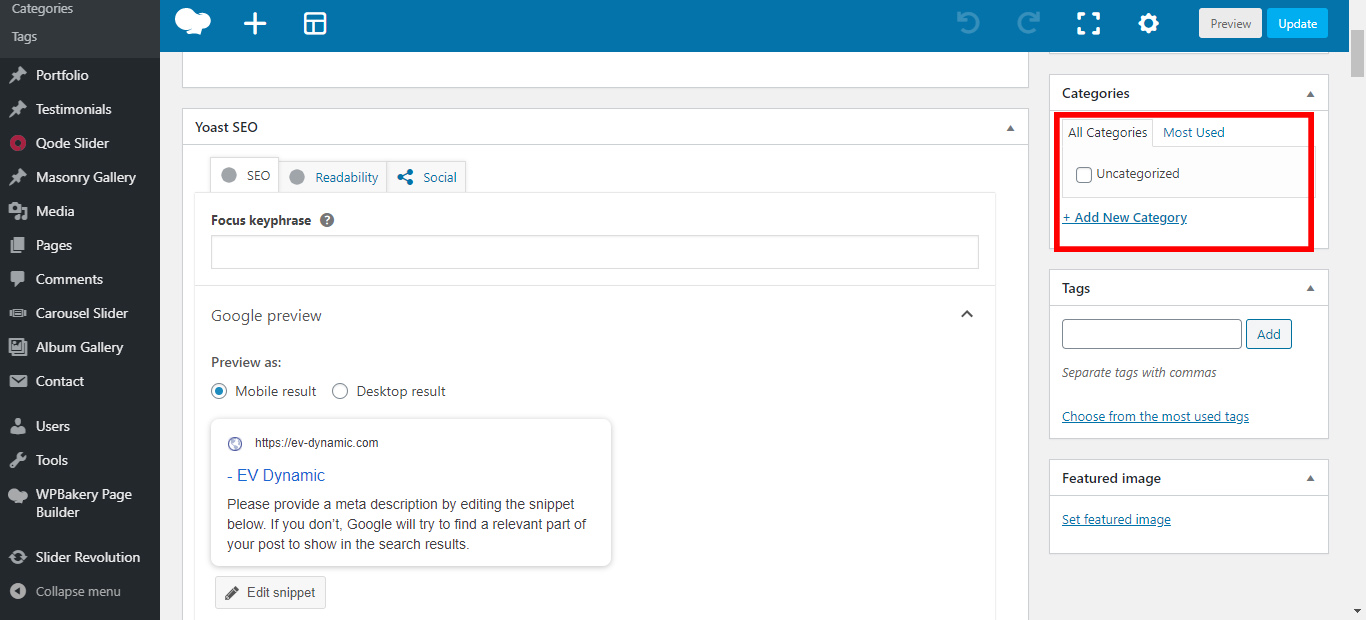Open Tags in the Posts submenu
Image resolution: width=1366 pixels, height=620 pixels.
coord(24,36)
